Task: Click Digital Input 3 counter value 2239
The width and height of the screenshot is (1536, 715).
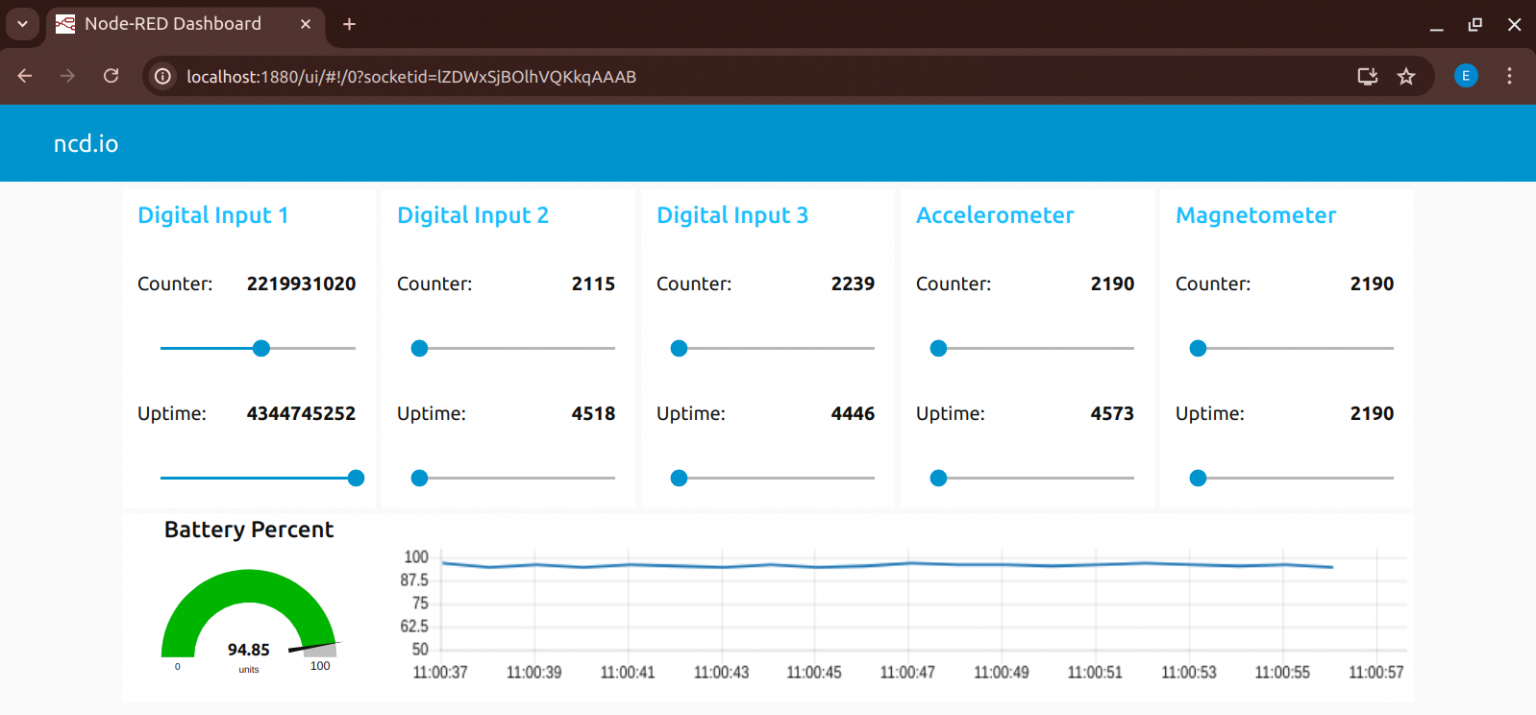Action: 853,283
